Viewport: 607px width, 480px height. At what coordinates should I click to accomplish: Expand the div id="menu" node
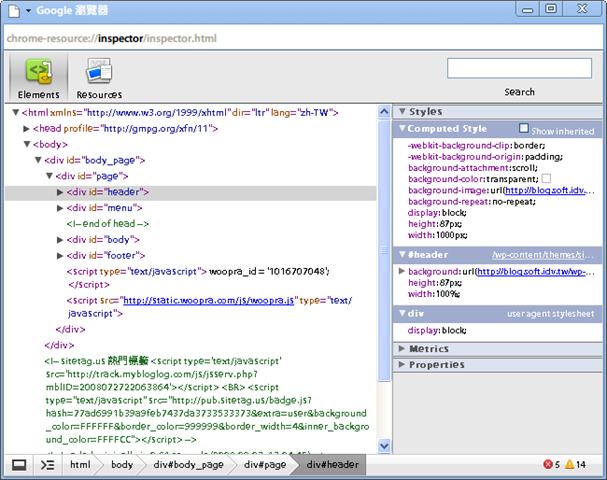click(x=60, y=208)
